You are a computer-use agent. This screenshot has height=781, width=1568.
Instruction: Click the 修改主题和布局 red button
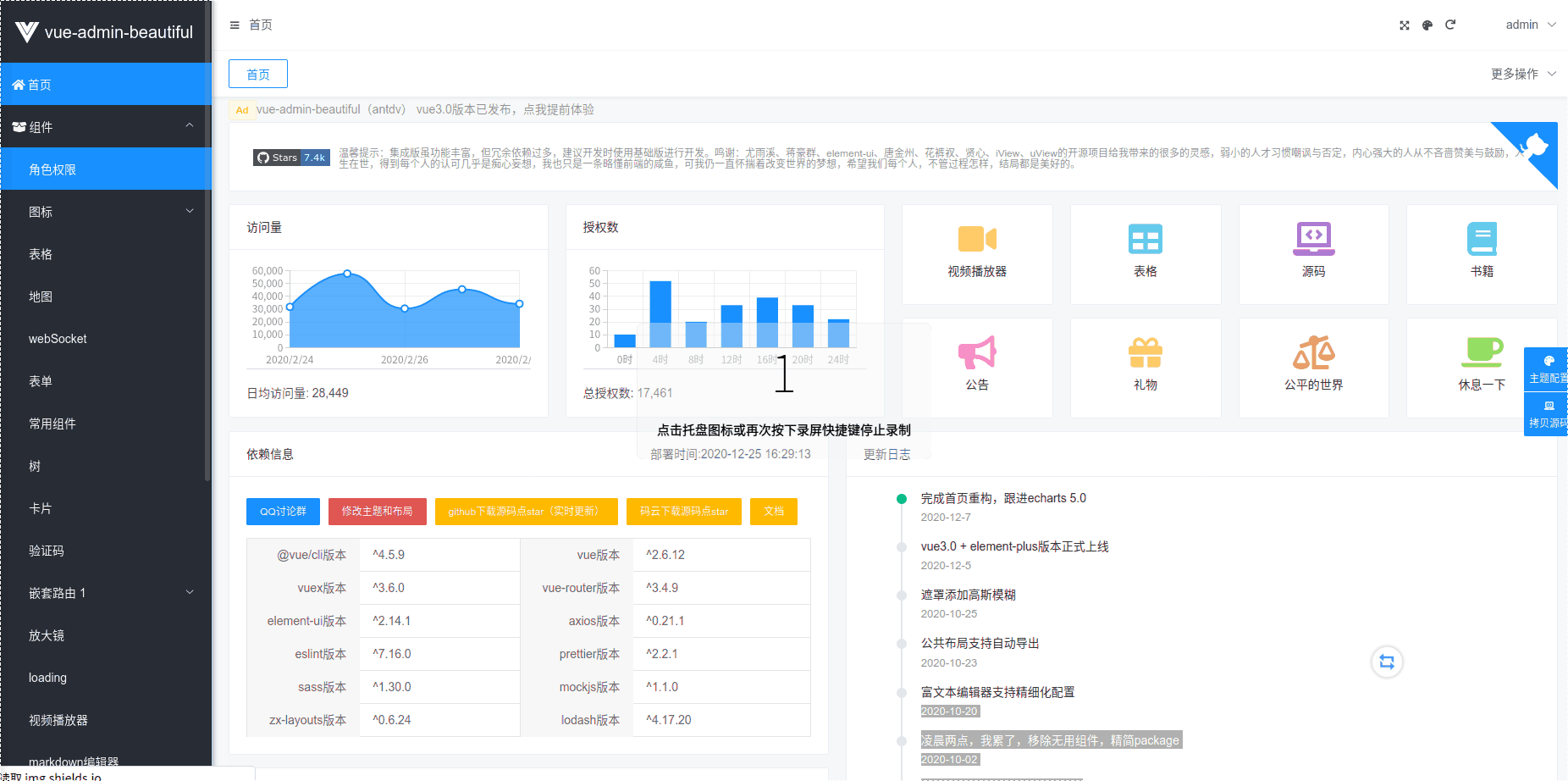(377, 512)
